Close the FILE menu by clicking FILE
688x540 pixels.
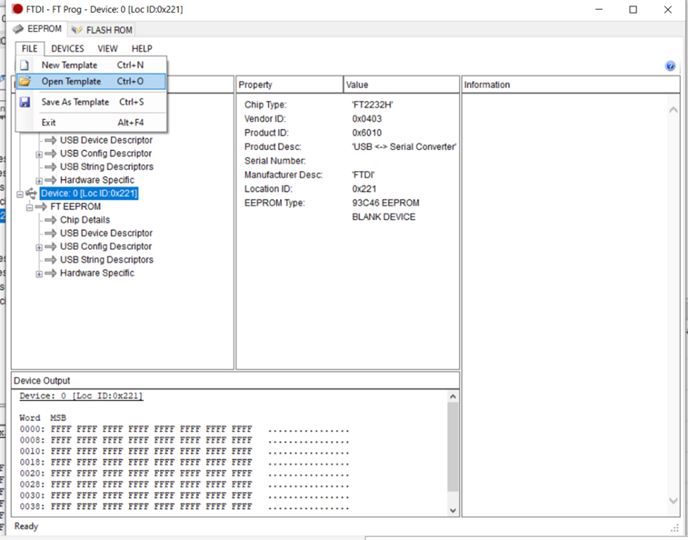(29, 49)
